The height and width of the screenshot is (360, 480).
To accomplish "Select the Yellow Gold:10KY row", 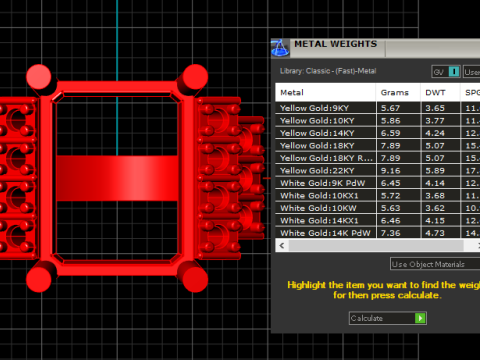I will [378, 121].
